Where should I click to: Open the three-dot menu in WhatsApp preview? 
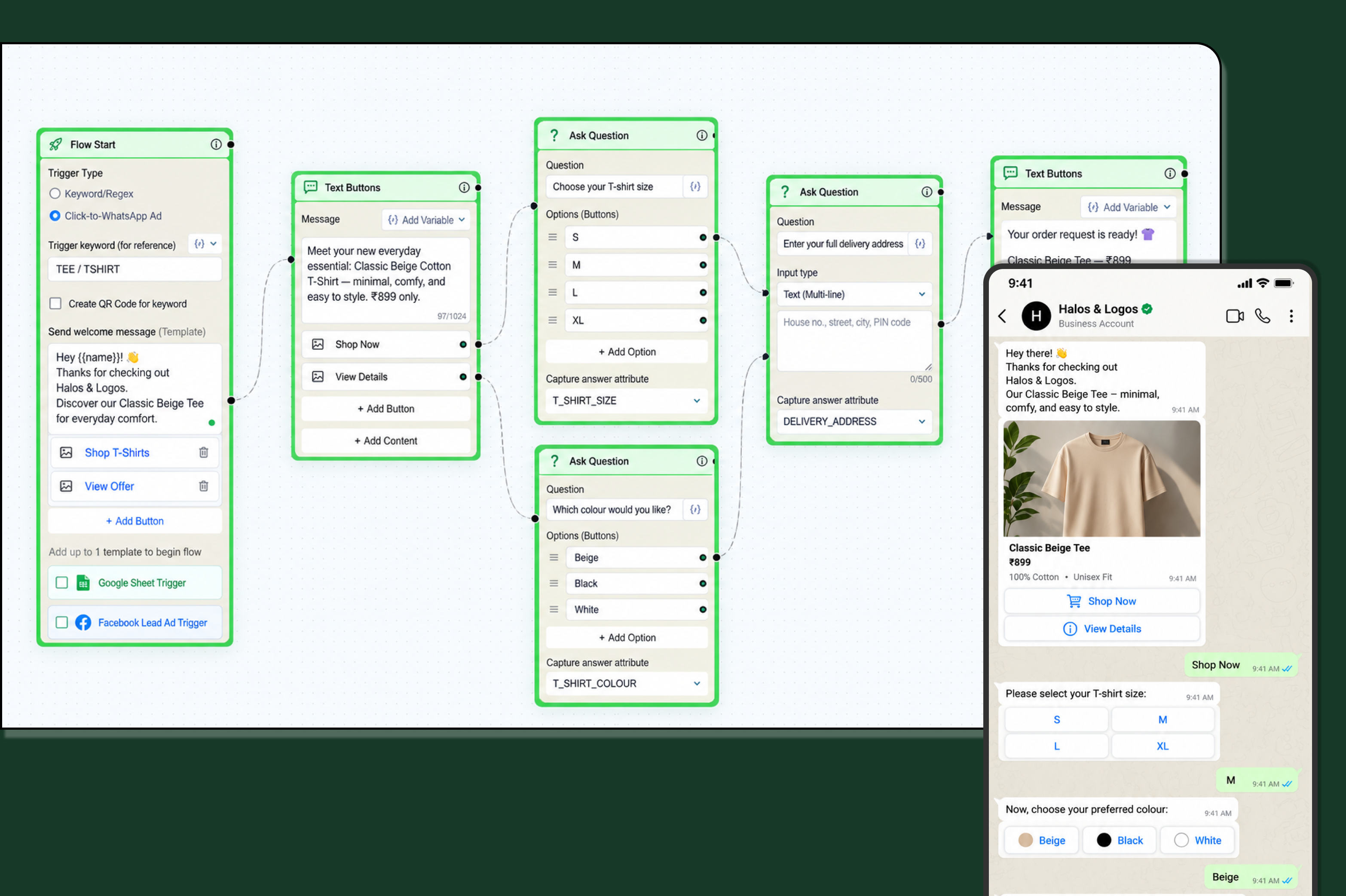1291,316
